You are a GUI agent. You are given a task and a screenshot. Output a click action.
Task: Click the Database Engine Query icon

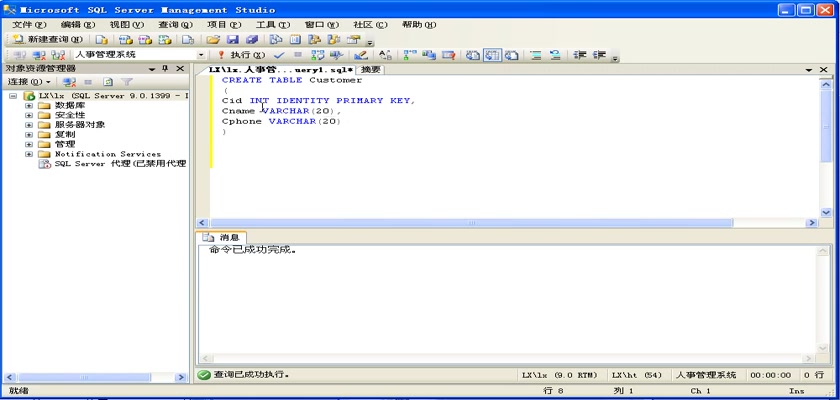102,40
